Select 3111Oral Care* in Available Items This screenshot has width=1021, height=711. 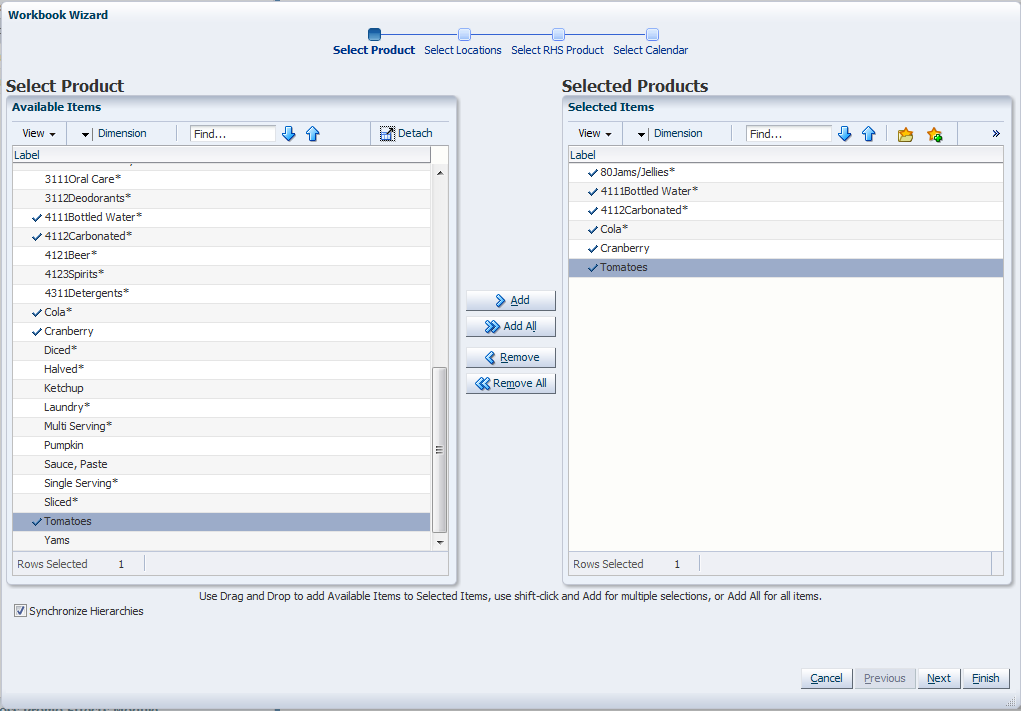point(221,179)
